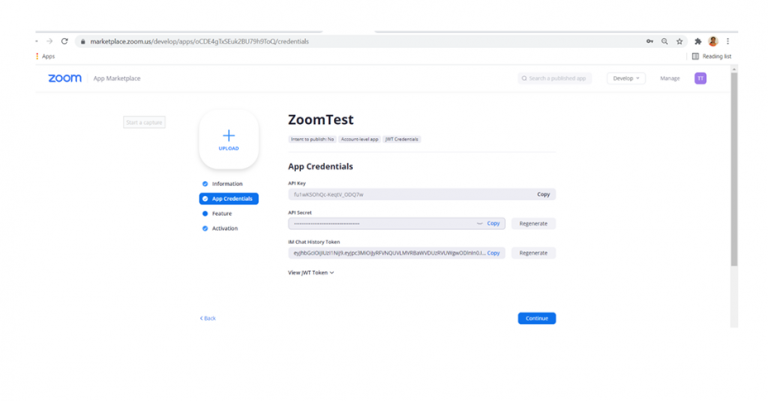This screenshot has width=768, height=401.
Task: Open Manage page
Action: 670,78
